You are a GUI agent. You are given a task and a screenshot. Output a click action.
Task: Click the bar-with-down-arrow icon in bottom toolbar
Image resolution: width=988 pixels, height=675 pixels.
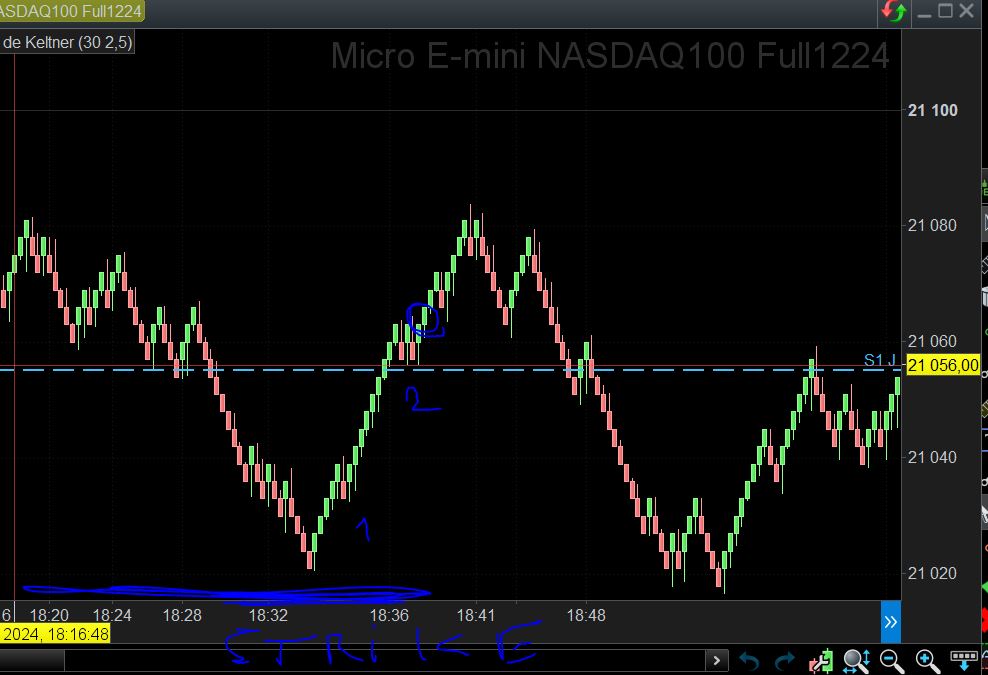(964, 661)
